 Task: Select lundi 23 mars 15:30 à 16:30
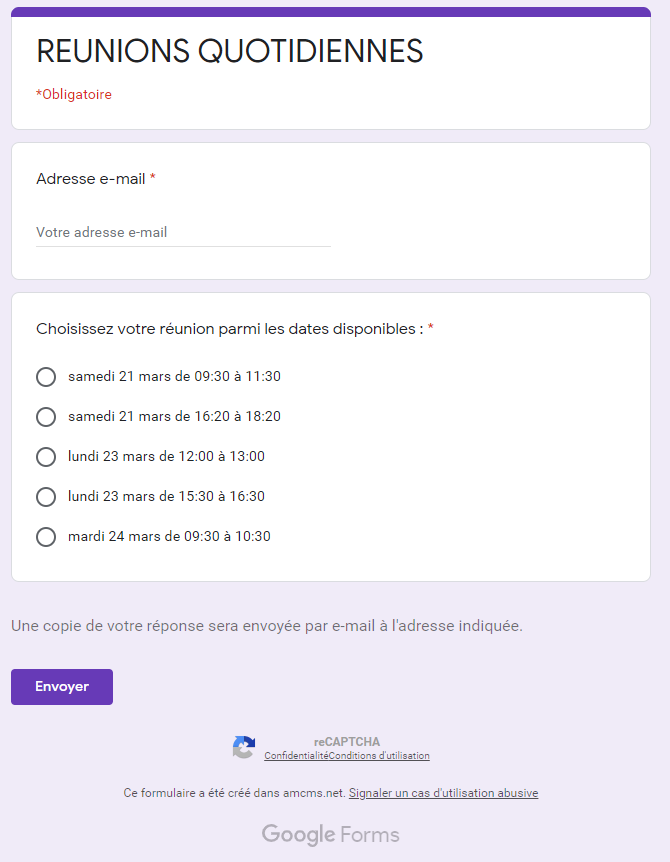coord(46,497)
